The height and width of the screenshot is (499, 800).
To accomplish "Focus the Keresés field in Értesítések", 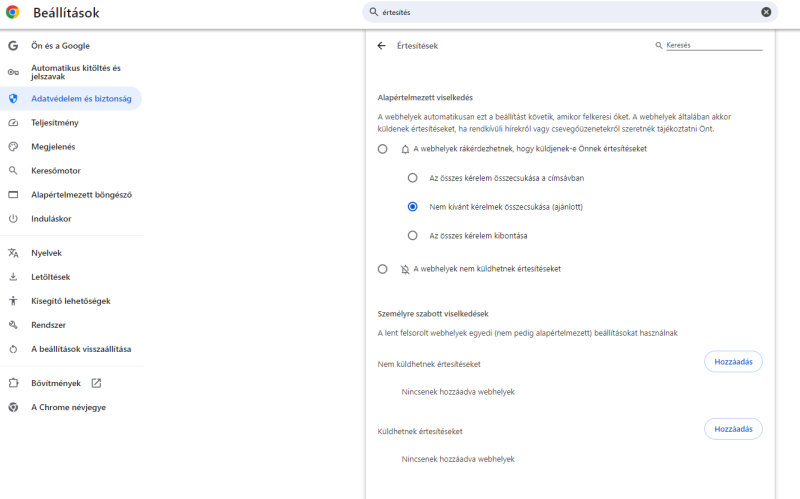I will 714,45.
